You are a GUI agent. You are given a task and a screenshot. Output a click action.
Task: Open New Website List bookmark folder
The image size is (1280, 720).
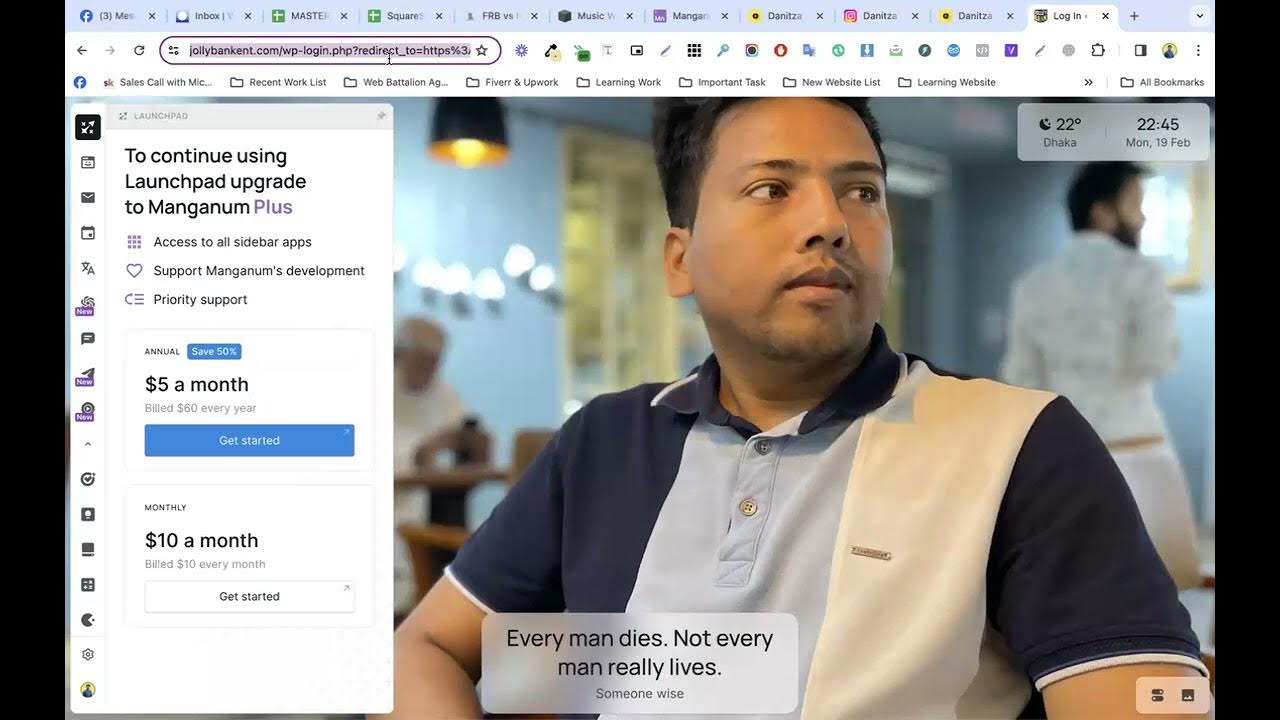click(x=832, y=82)
